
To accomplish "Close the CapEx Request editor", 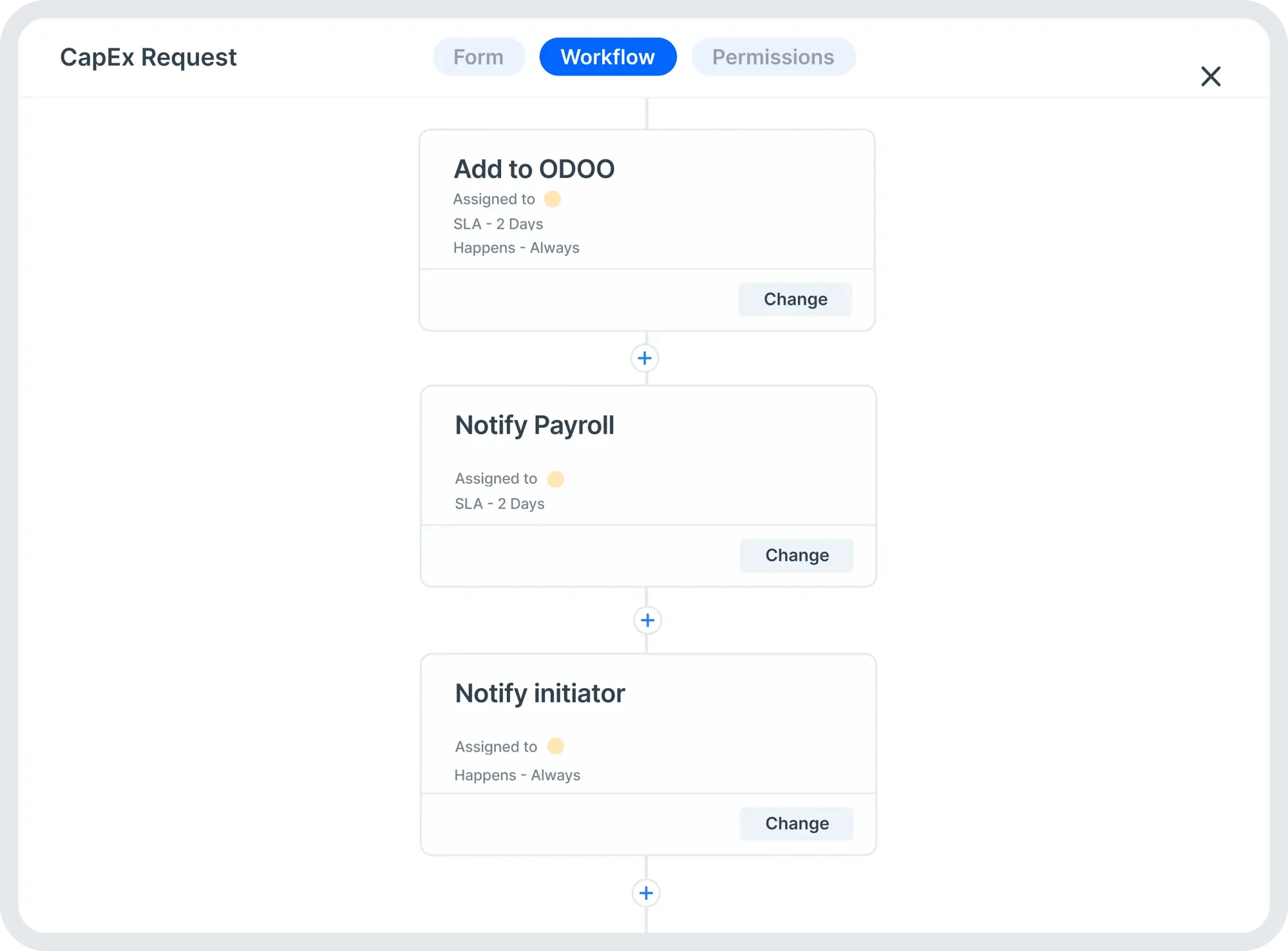I will 1211,76.
